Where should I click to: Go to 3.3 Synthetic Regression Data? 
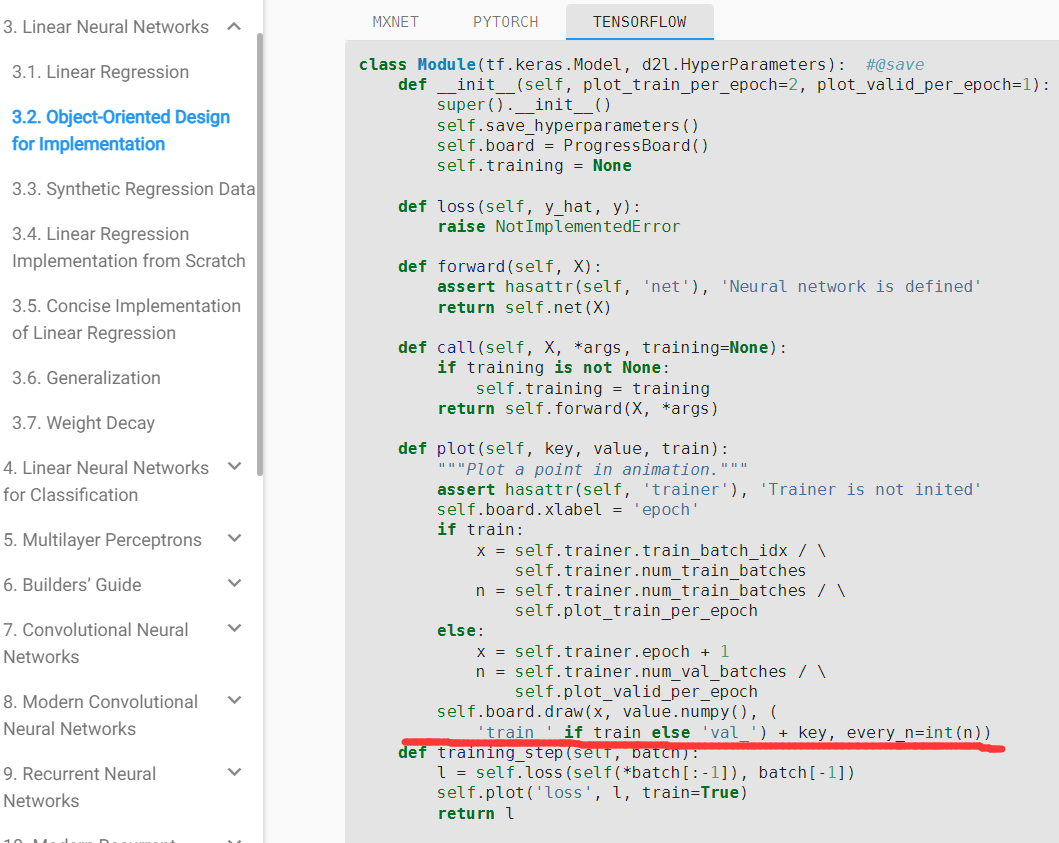134,189
